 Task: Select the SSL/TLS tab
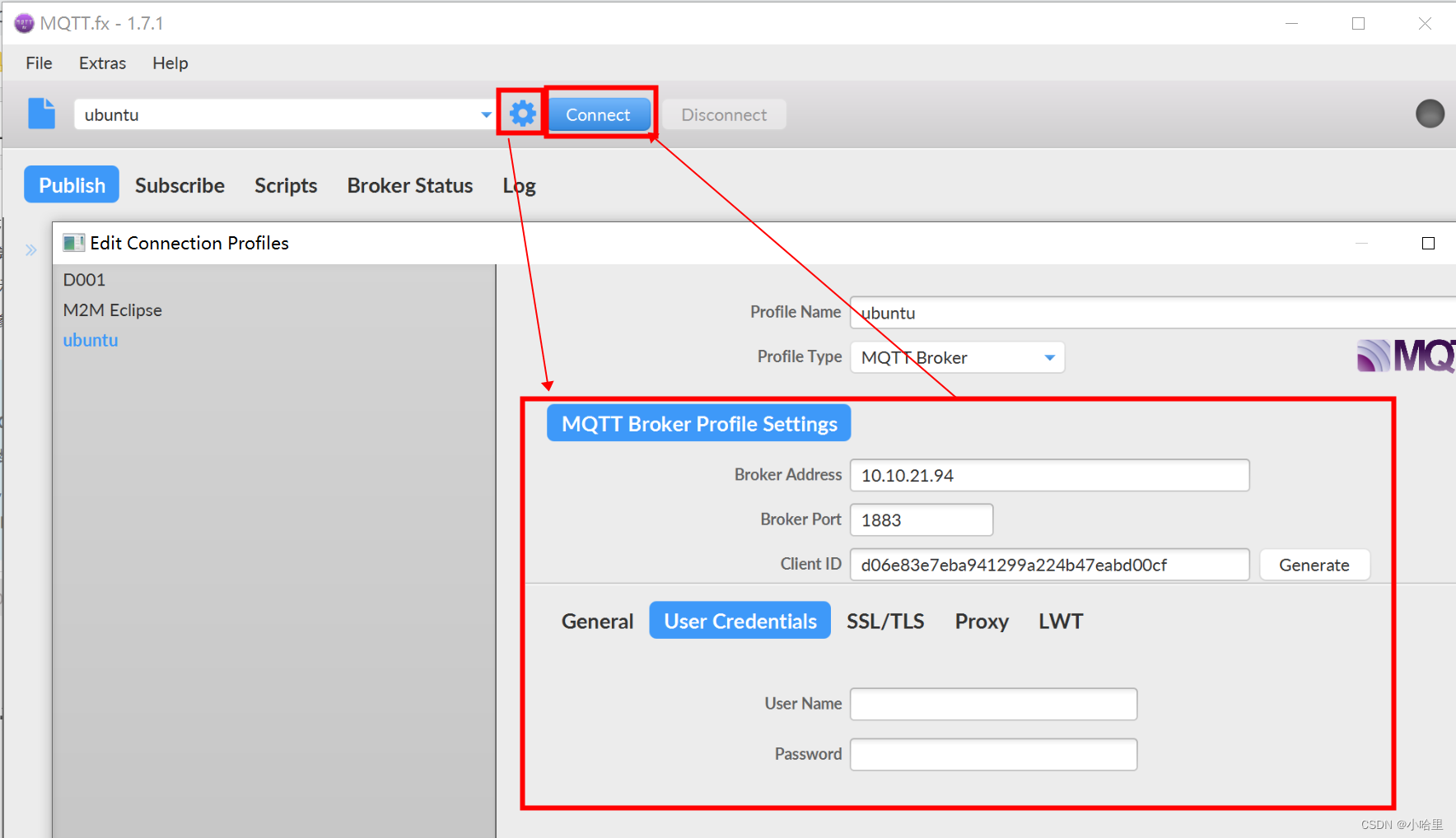(885, 621)
